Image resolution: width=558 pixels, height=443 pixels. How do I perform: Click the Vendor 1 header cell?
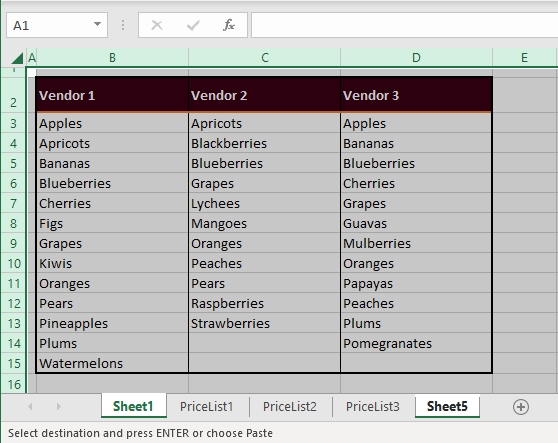pos(112,95)
